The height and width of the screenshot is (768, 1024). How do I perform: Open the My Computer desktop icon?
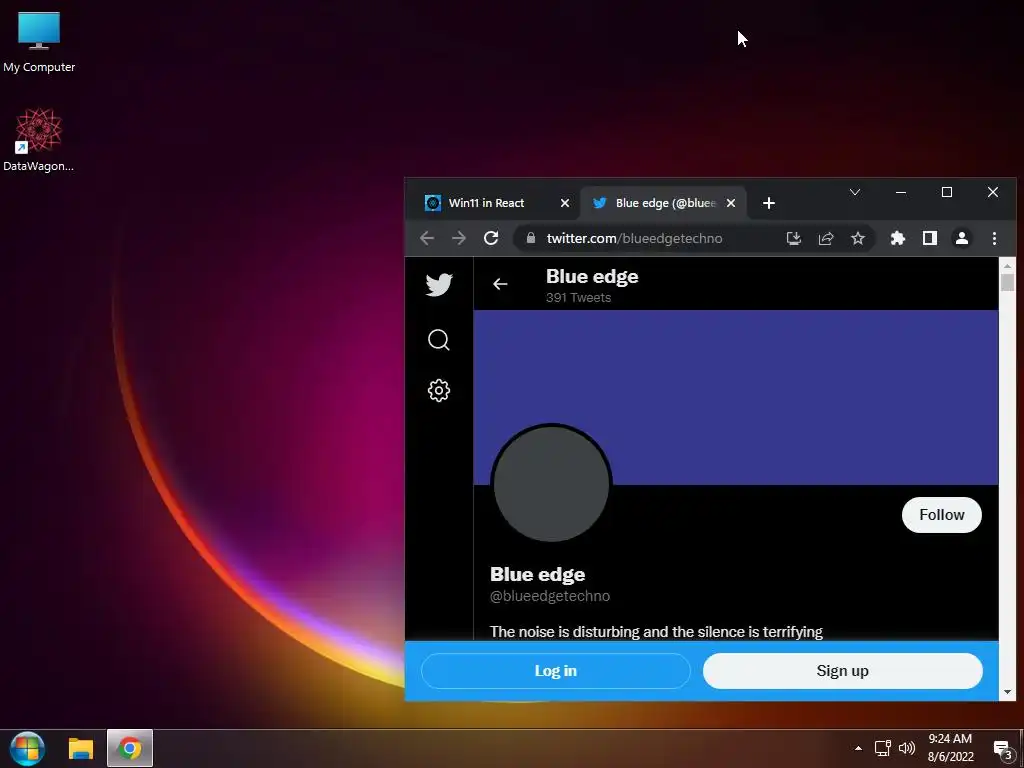(39, 42)
